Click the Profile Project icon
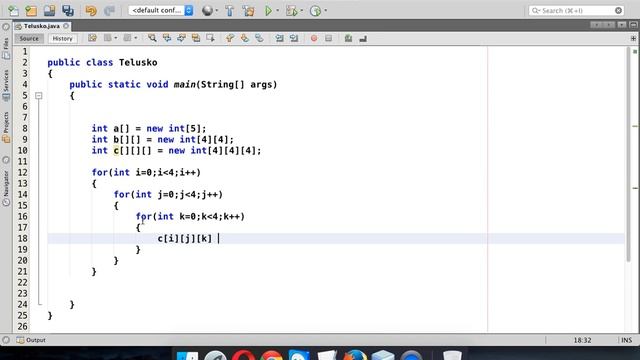Viewport: 640px width, 360px height. tap(315, 11)
